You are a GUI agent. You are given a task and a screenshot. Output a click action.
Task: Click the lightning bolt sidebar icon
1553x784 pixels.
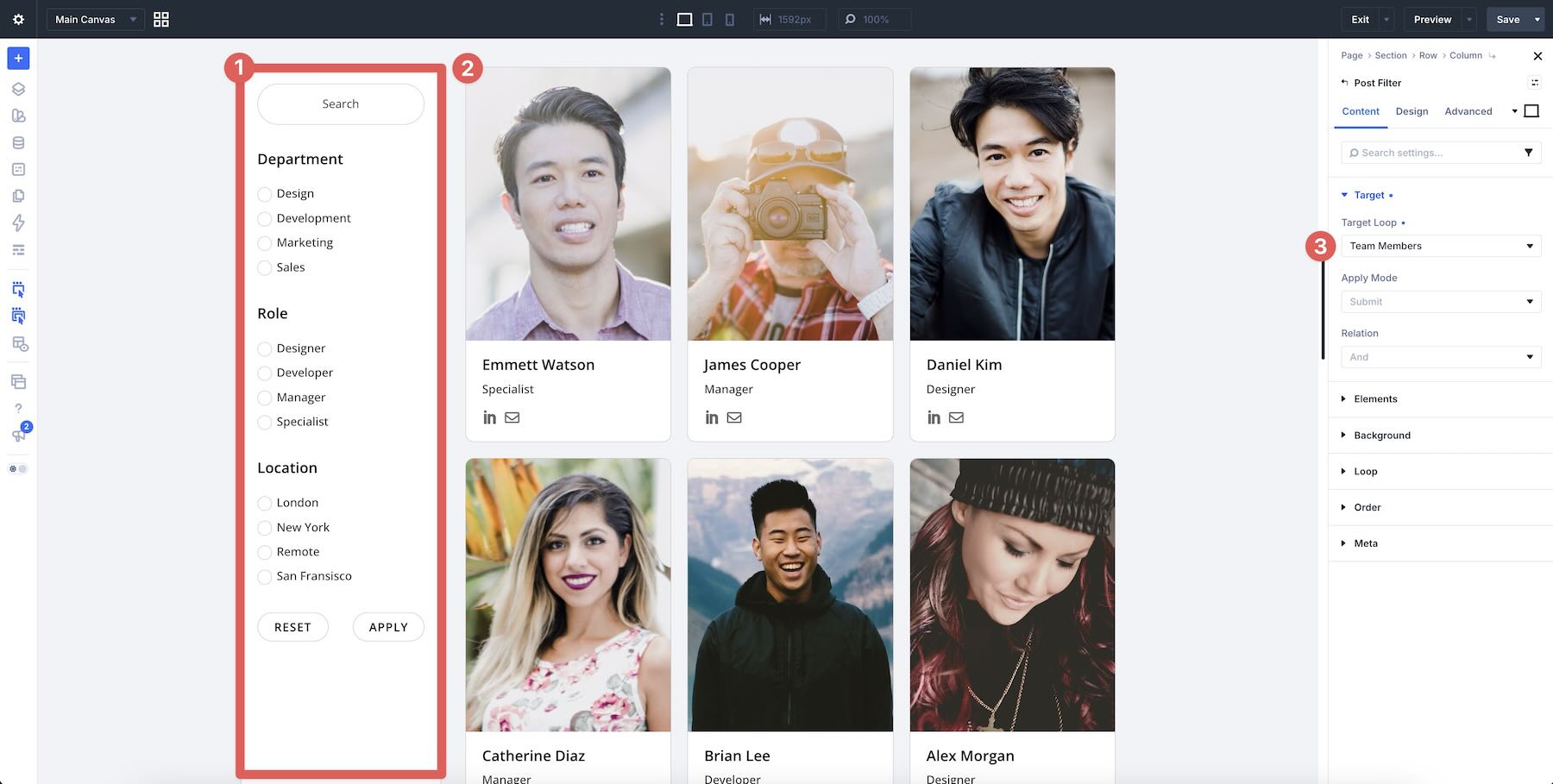(x=18, y=223)
